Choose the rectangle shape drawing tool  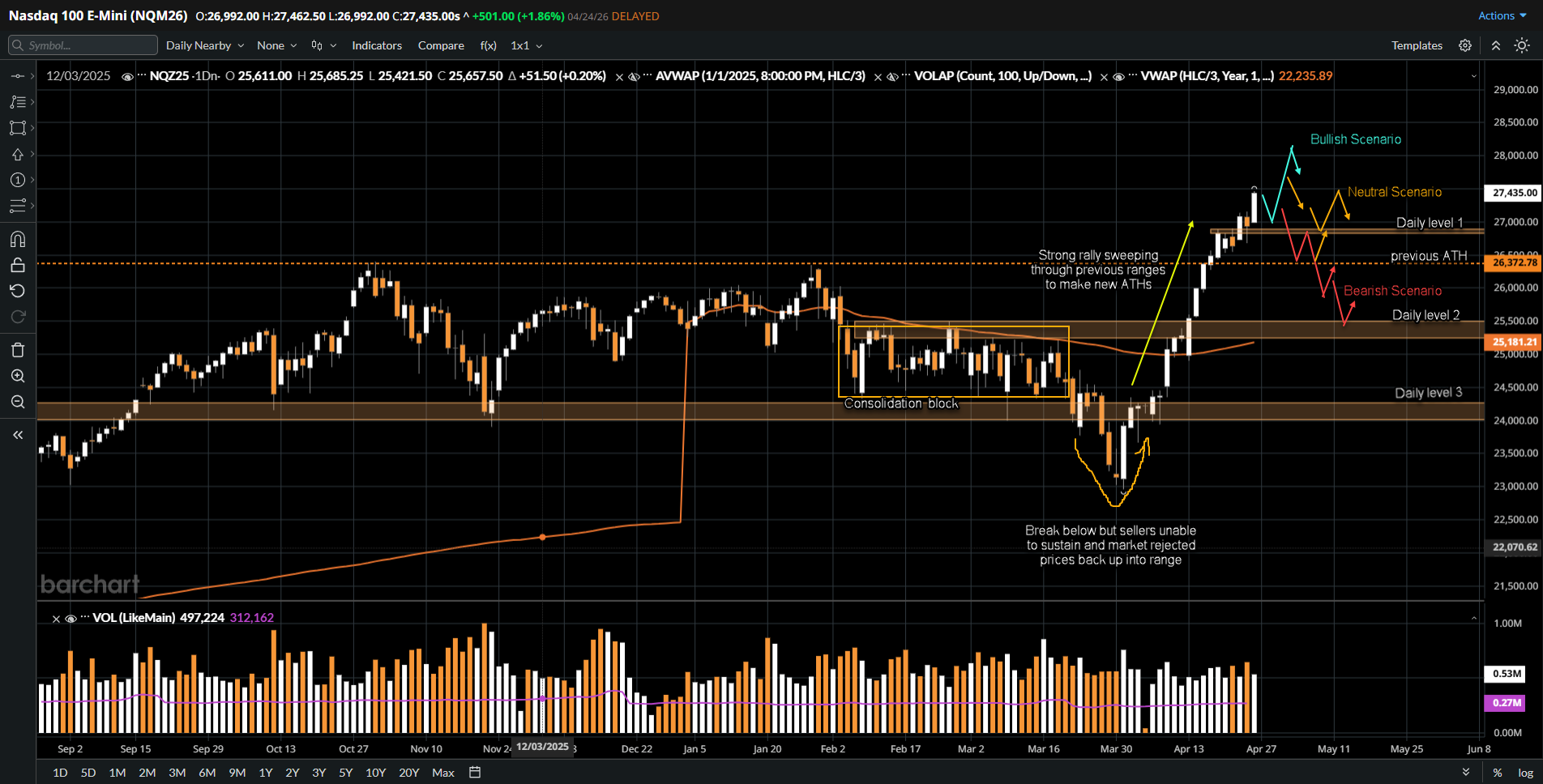pyautogui.click(x=17, y=128)
